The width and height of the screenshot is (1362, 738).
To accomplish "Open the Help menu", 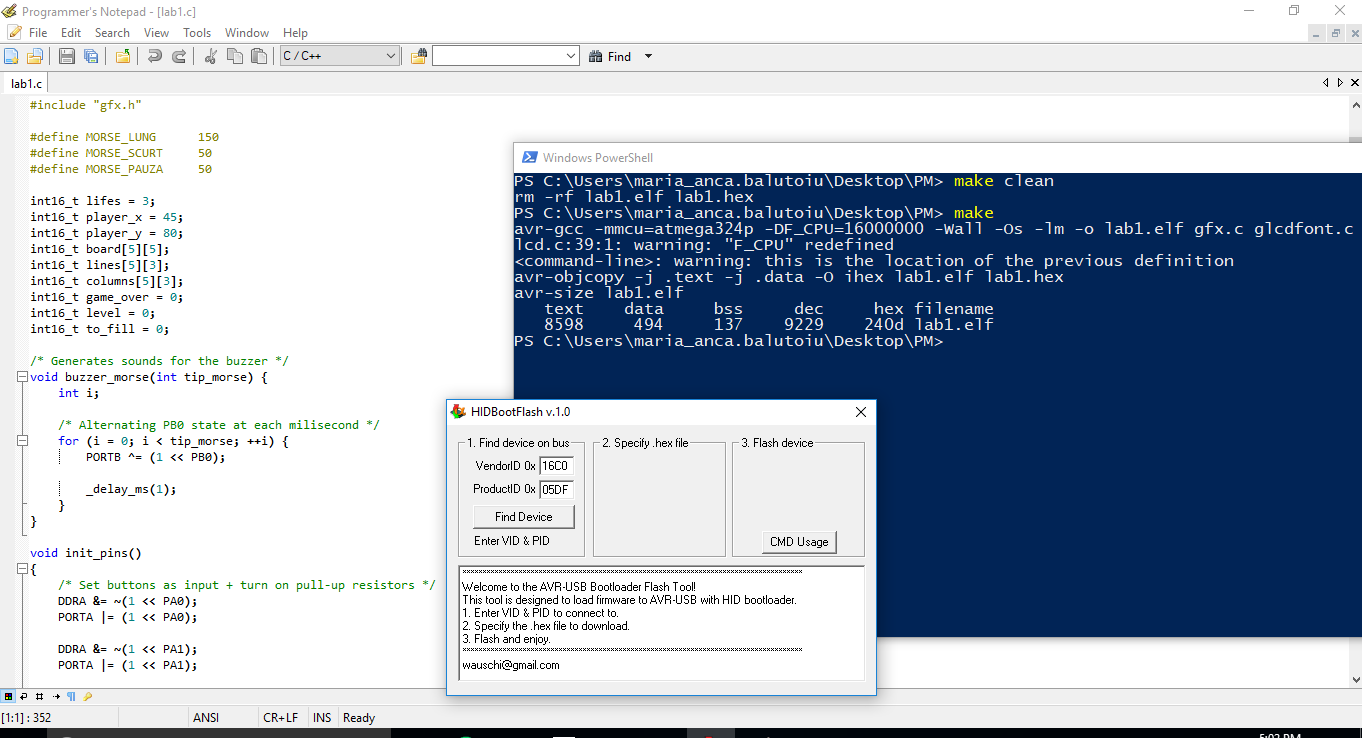I will point(296,33).
